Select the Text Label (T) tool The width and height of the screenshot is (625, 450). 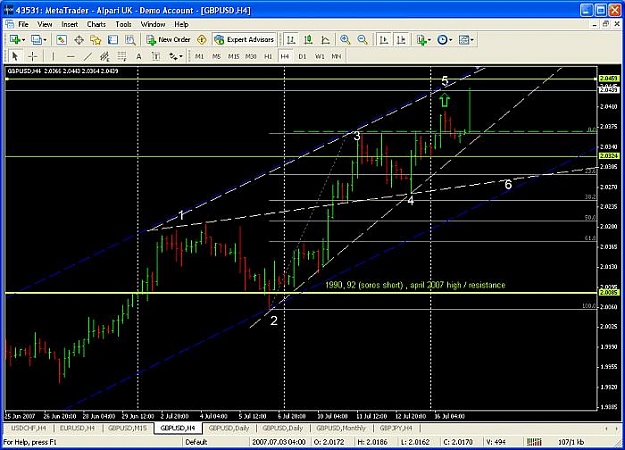coord(156,56)
